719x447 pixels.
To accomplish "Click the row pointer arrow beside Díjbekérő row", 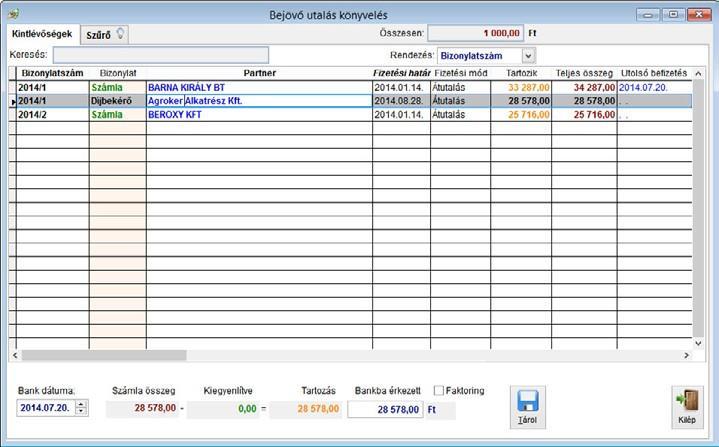I will (13, 102).
